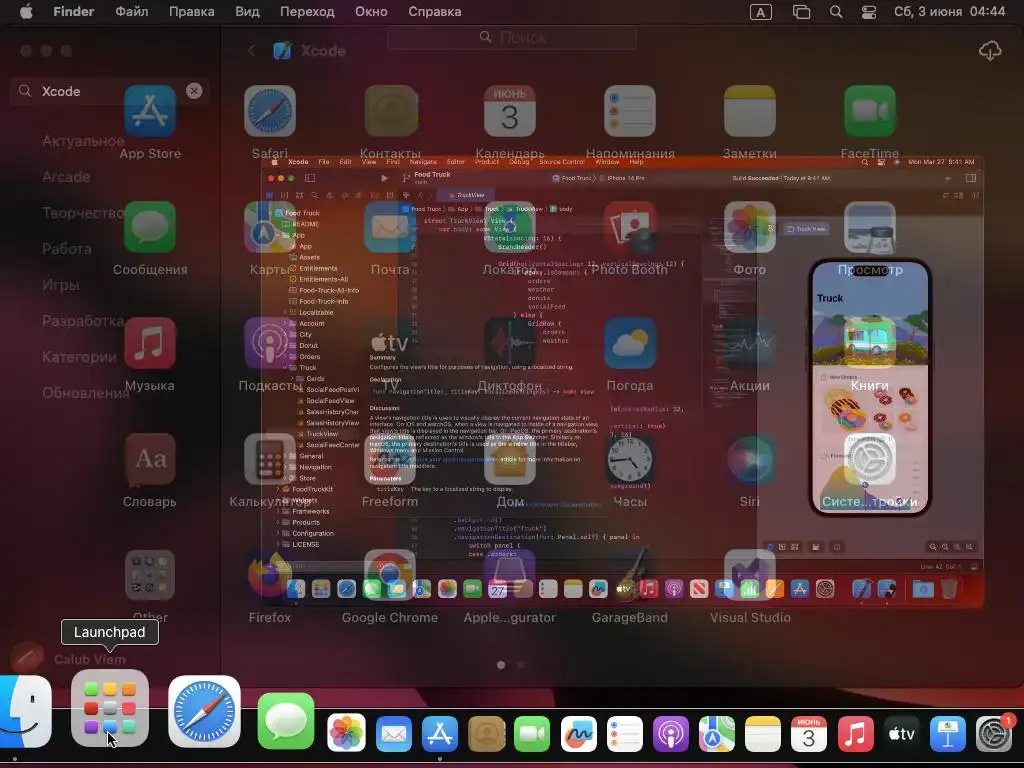The image size is (1024, 768).
Task: Launch Музыка from Launchpad grid
Action: tap(150, 344)
